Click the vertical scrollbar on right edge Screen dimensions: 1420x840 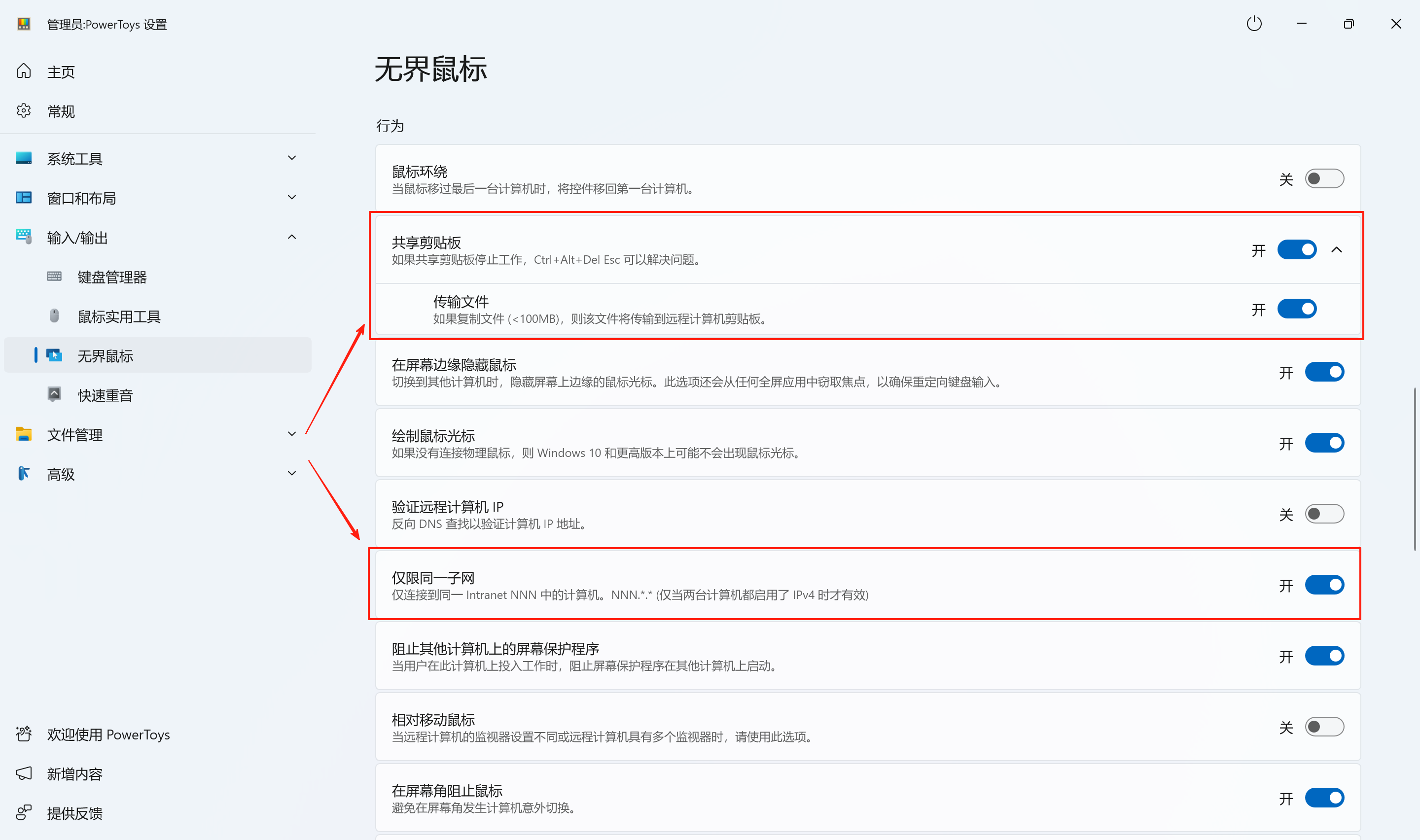1415,469
